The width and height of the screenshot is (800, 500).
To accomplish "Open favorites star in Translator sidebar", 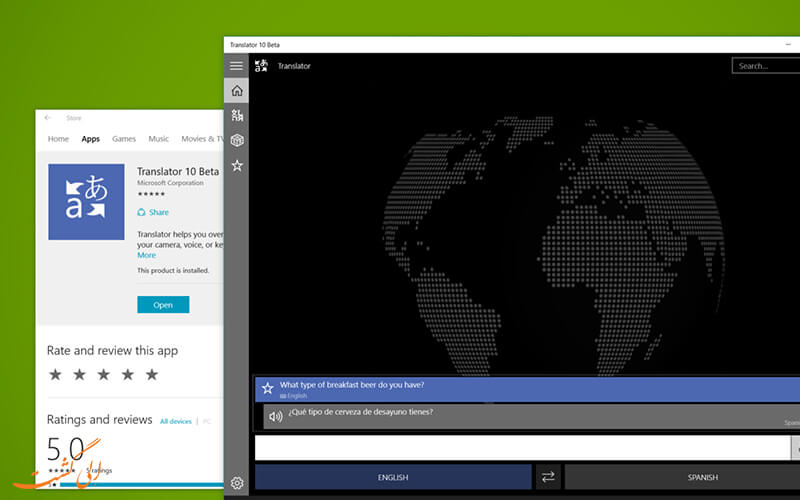I will pyautogui.click(x=237, y=165).
